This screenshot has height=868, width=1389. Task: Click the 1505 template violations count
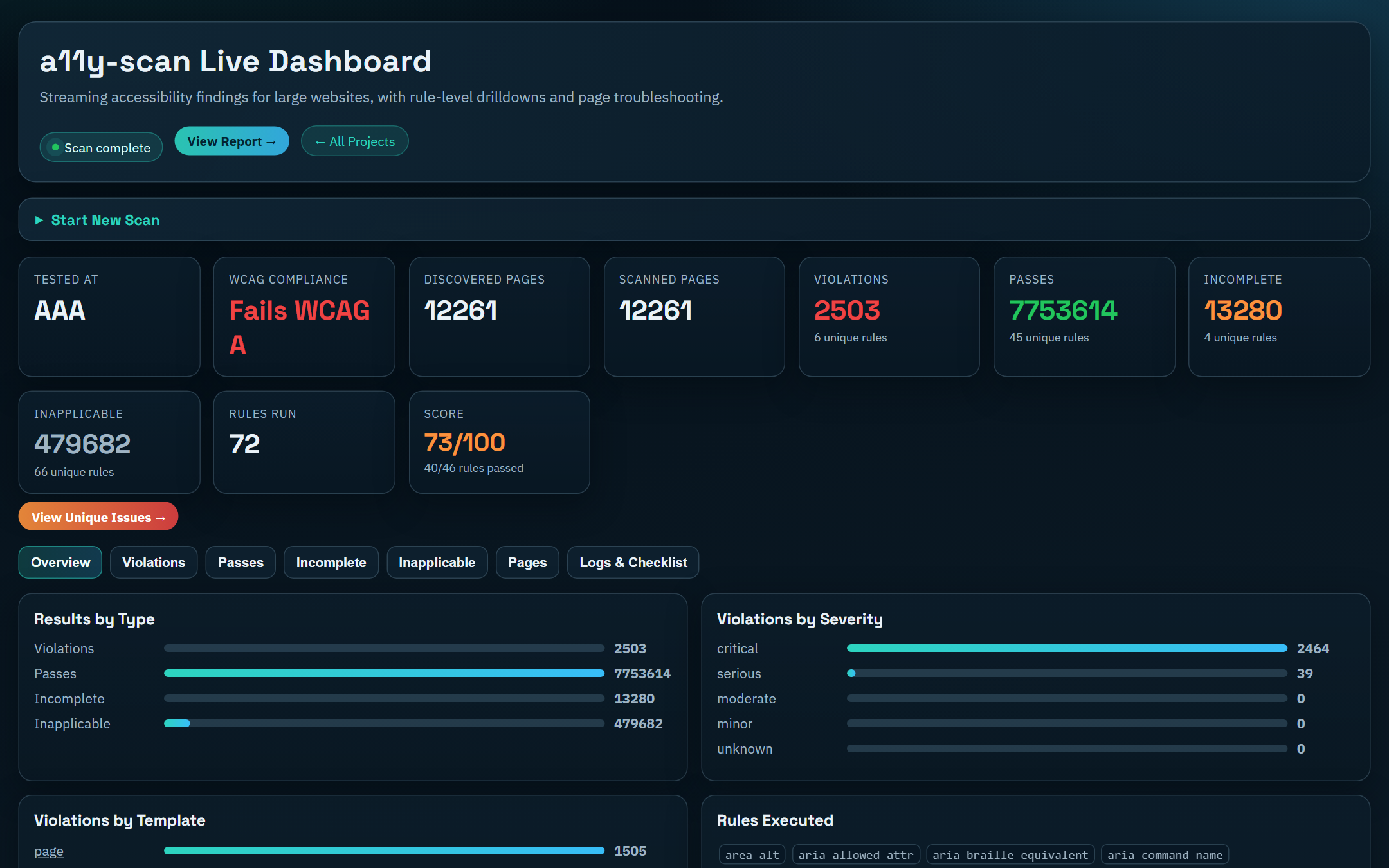[x=630, y=851]
